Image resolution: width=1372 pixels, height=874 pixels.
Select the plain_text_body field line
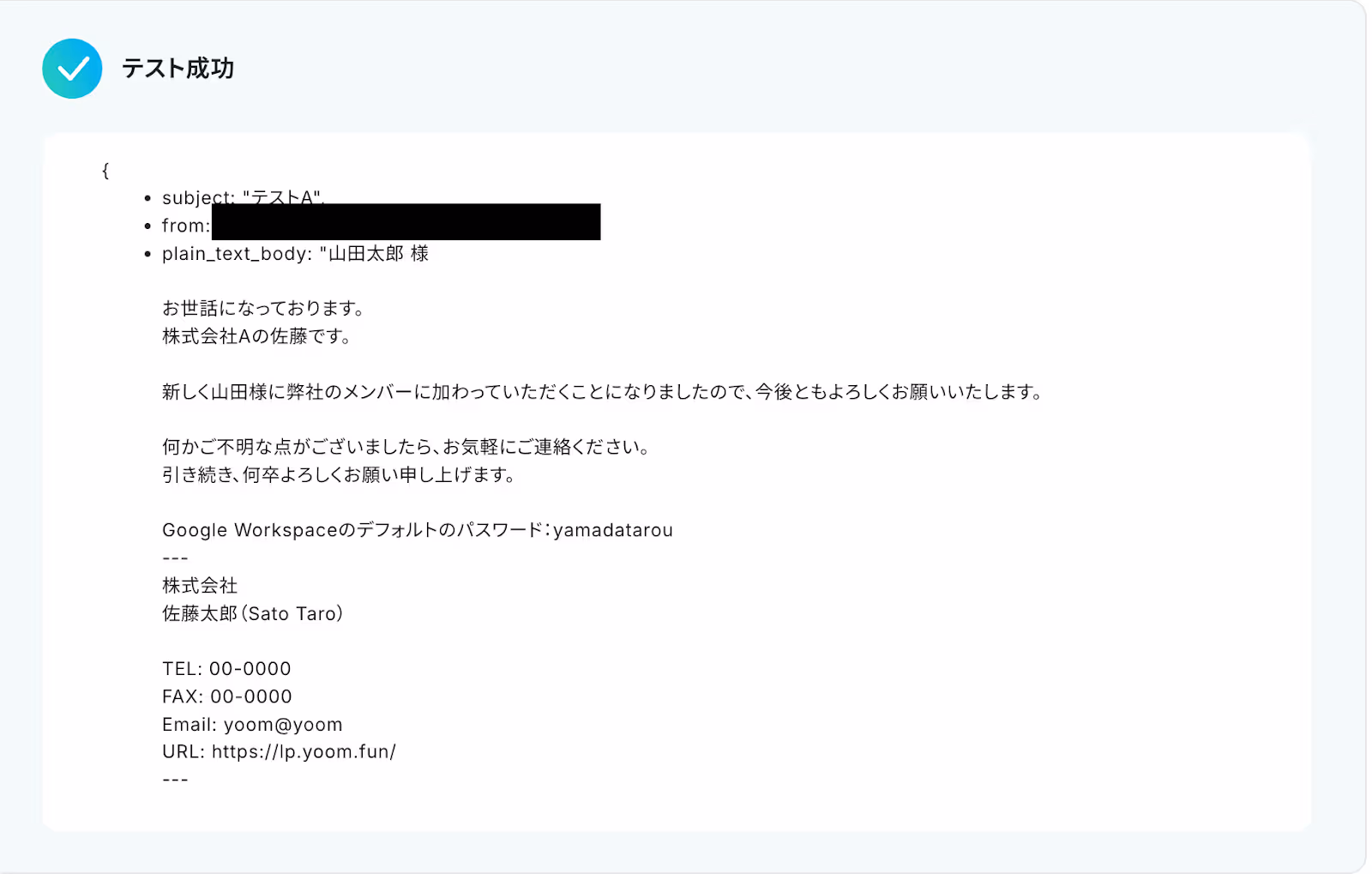click(x=295, y=254)
